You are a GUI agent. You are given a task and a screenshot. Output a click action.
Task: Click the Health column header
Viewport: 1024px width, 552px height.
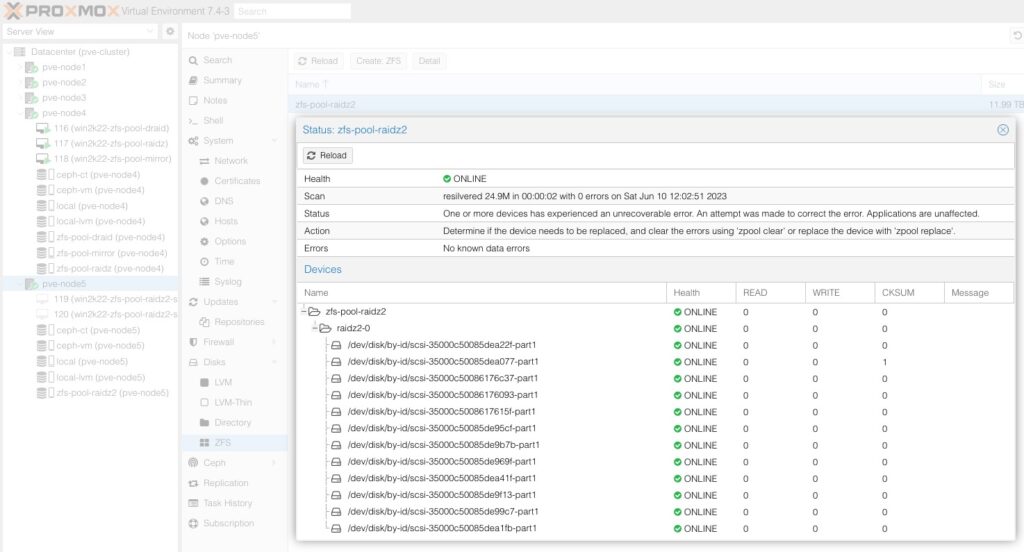(701, 293)
